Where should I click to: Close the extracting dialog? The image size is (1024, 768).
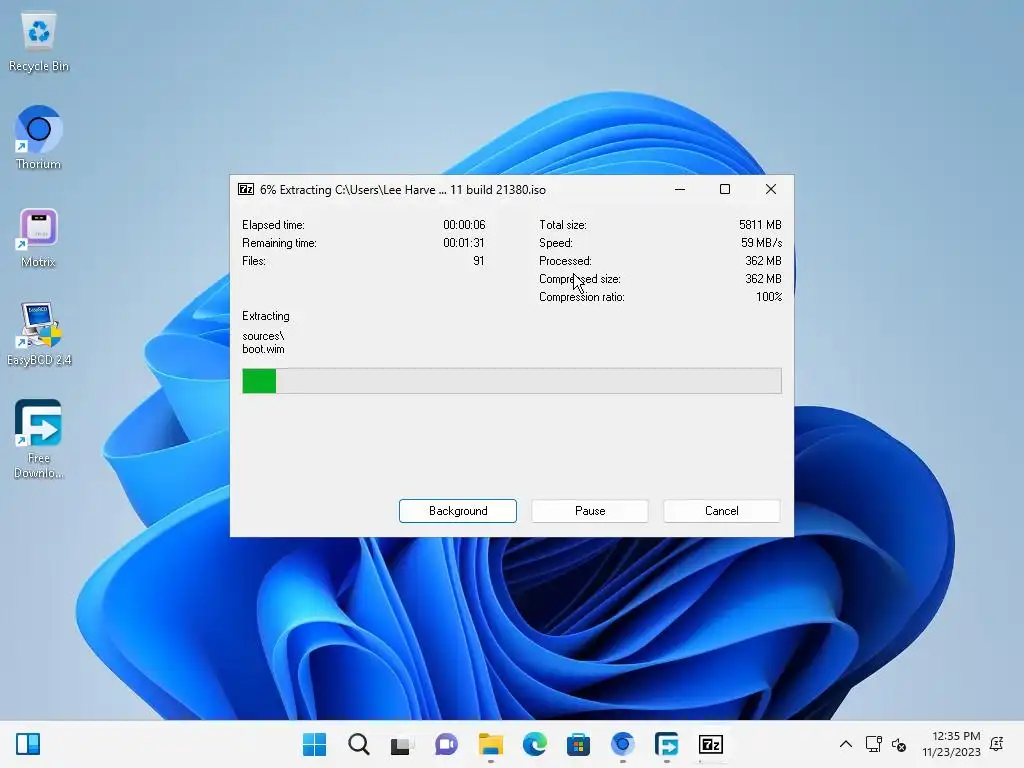[x=771, y=189]
